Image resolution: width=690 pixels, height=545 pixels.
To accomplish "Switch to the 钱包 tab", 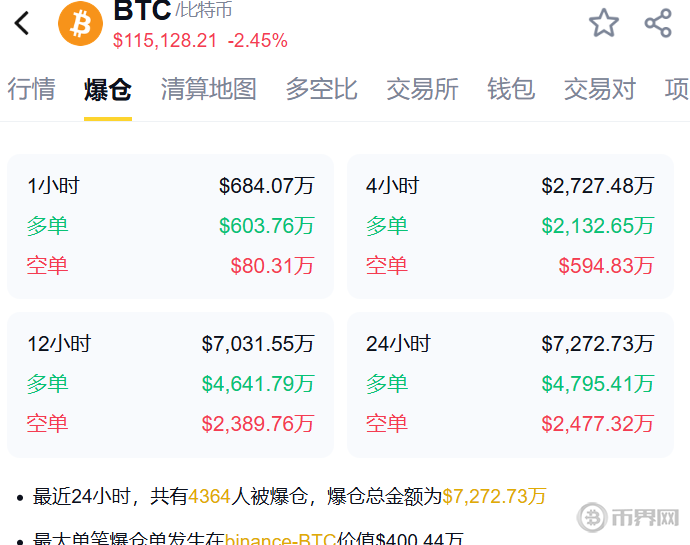I will 511,89.
